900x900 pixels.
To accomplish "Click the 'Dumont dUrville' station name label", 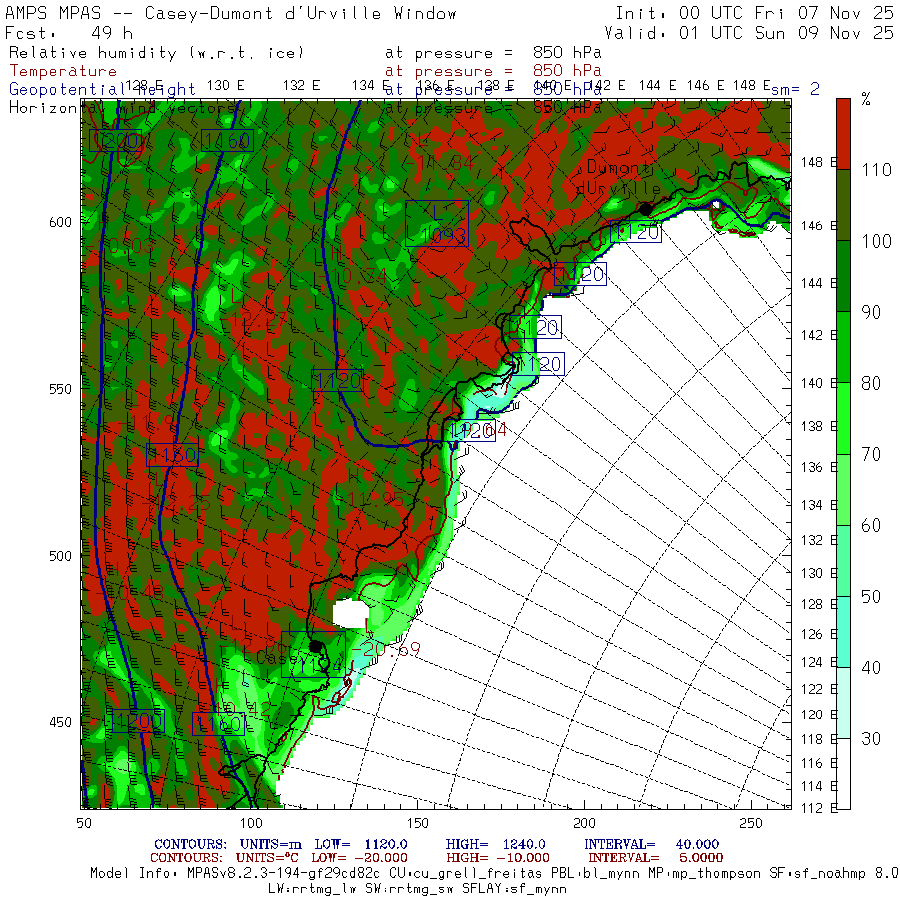I will [x=619, y=177].
